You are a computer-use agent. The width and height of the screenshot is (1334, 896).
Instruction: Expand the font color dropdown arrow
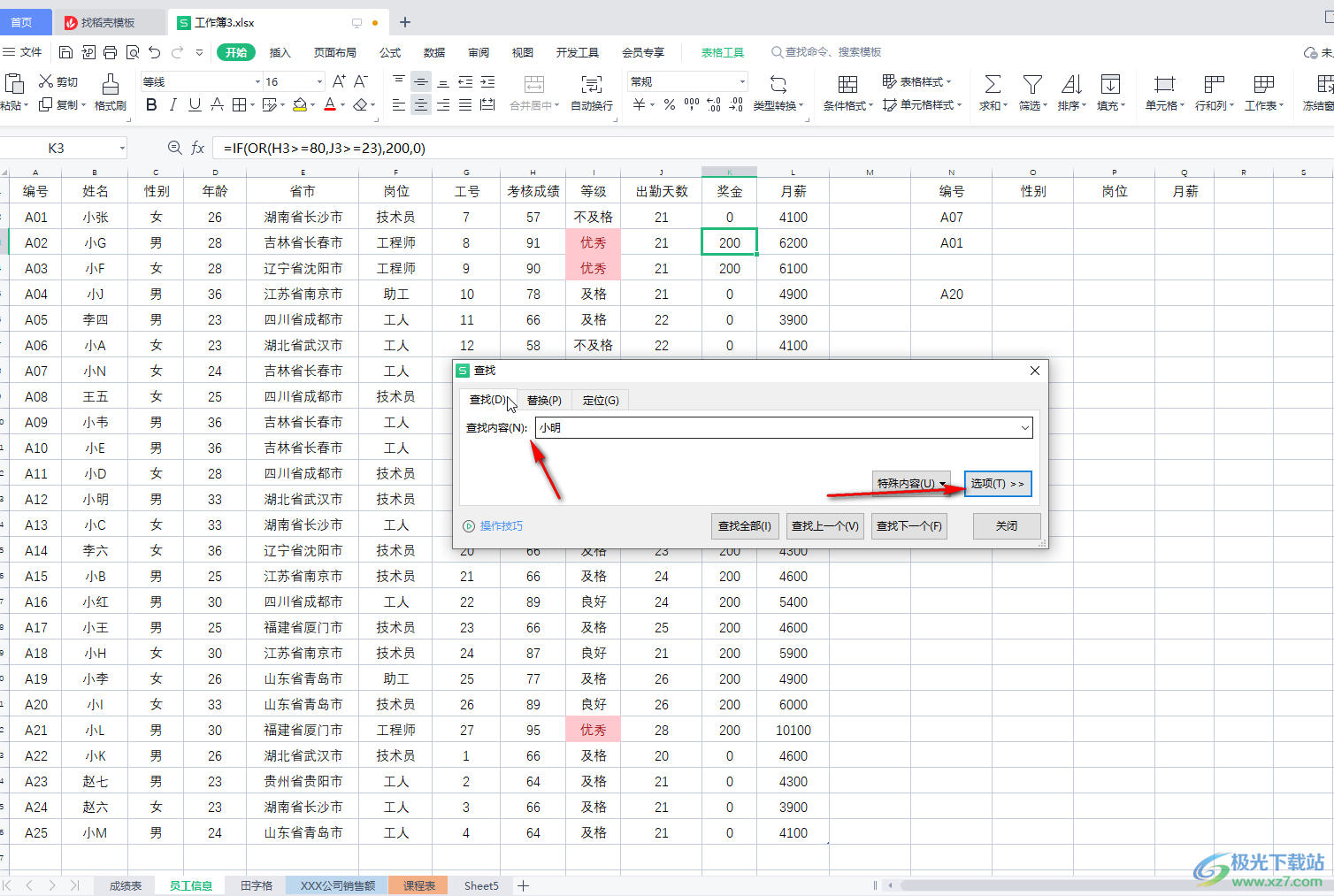[x=342, y=105]
